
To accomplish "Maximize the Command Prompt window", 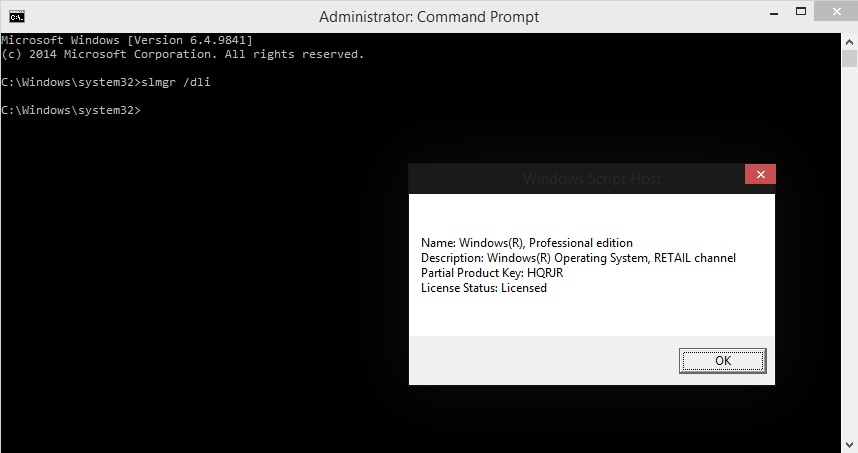I will 801,11.
